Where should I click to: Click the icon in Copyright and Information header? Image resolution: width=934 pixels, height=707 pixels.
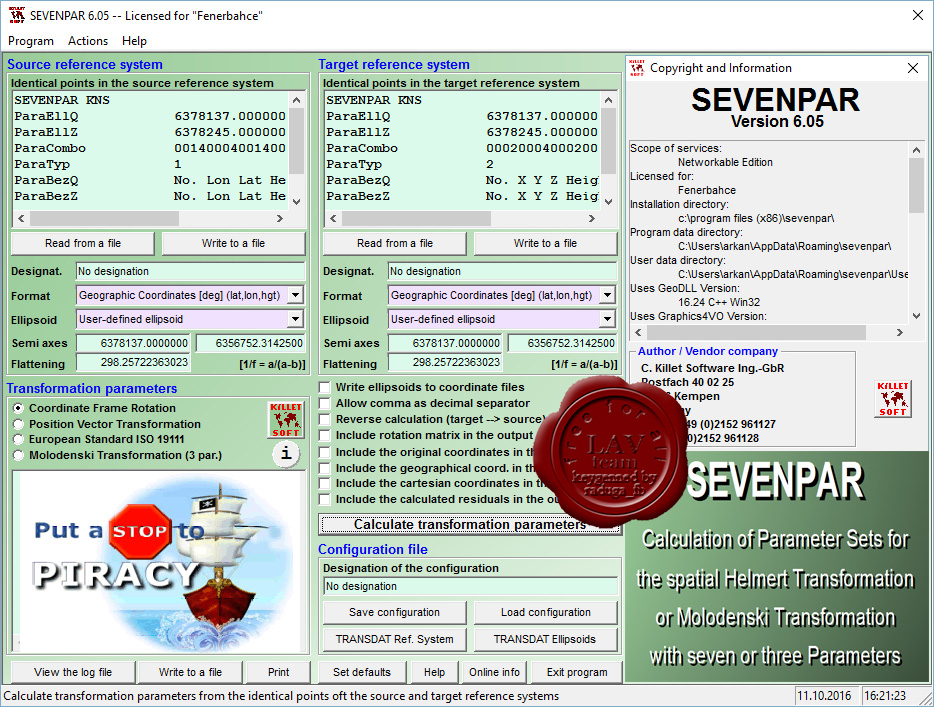point(637,68)
